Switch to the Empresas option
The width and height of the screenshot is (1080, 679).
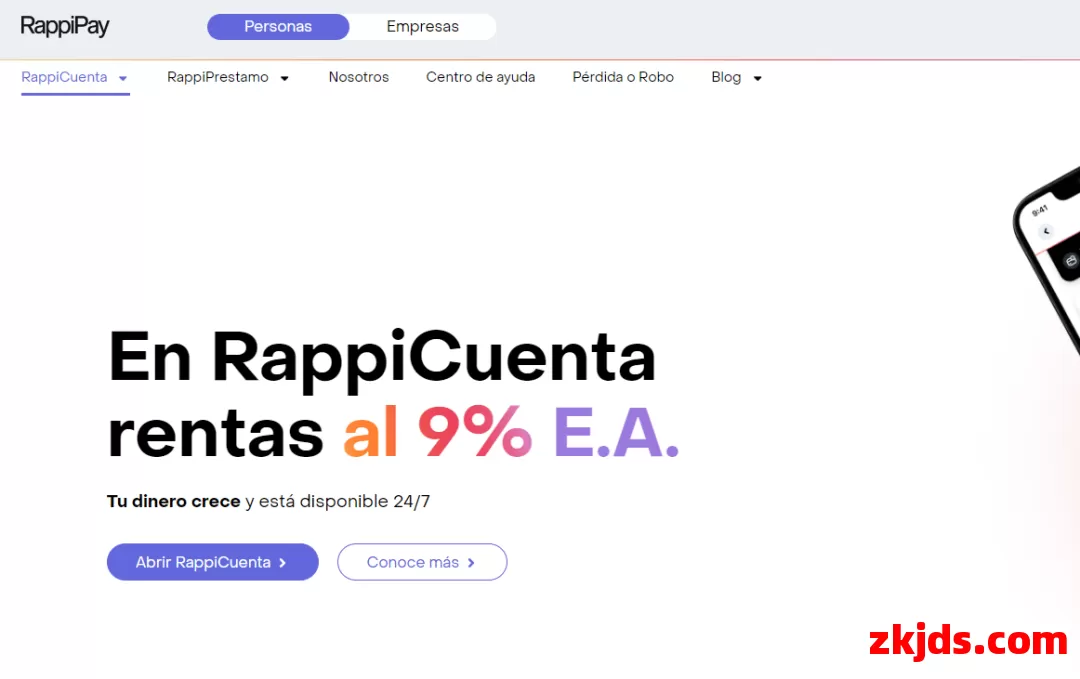[422, 27]
